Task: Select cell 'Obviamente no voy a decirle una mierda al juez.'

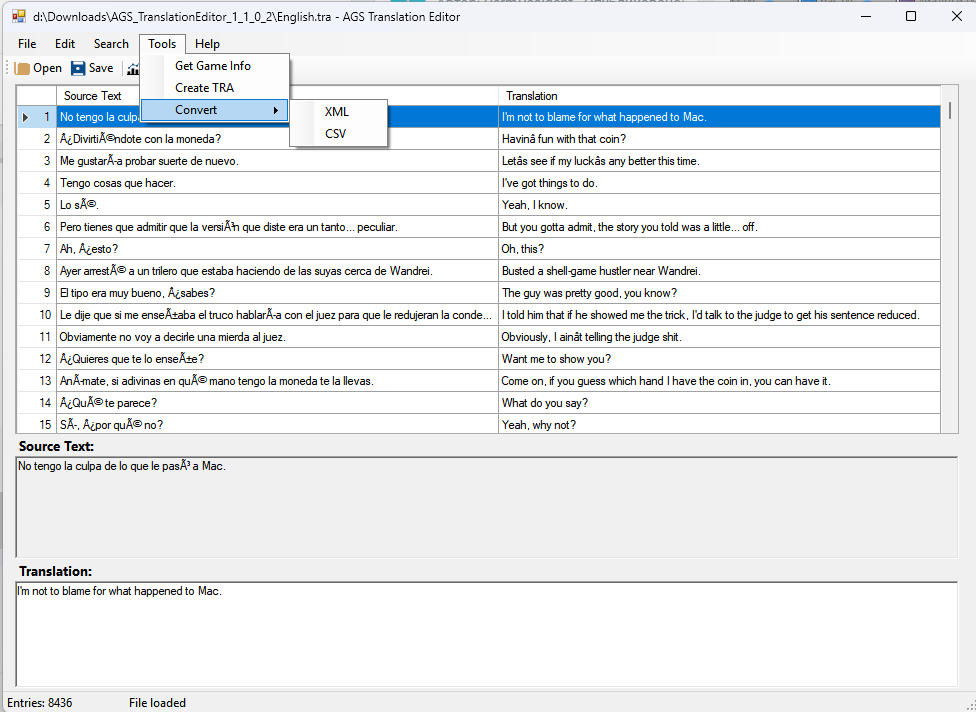Action: [x=278, y=337]
